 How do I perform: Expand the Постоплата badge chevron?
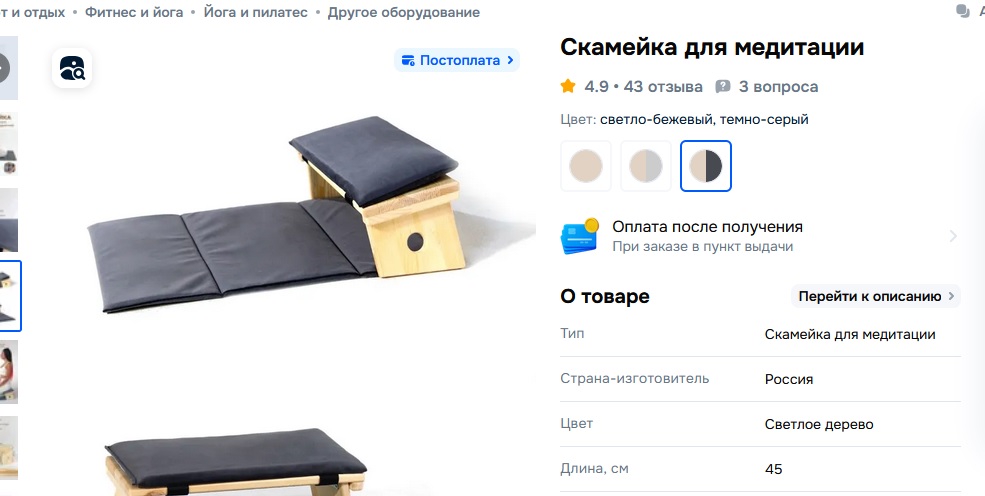point(510,60)
